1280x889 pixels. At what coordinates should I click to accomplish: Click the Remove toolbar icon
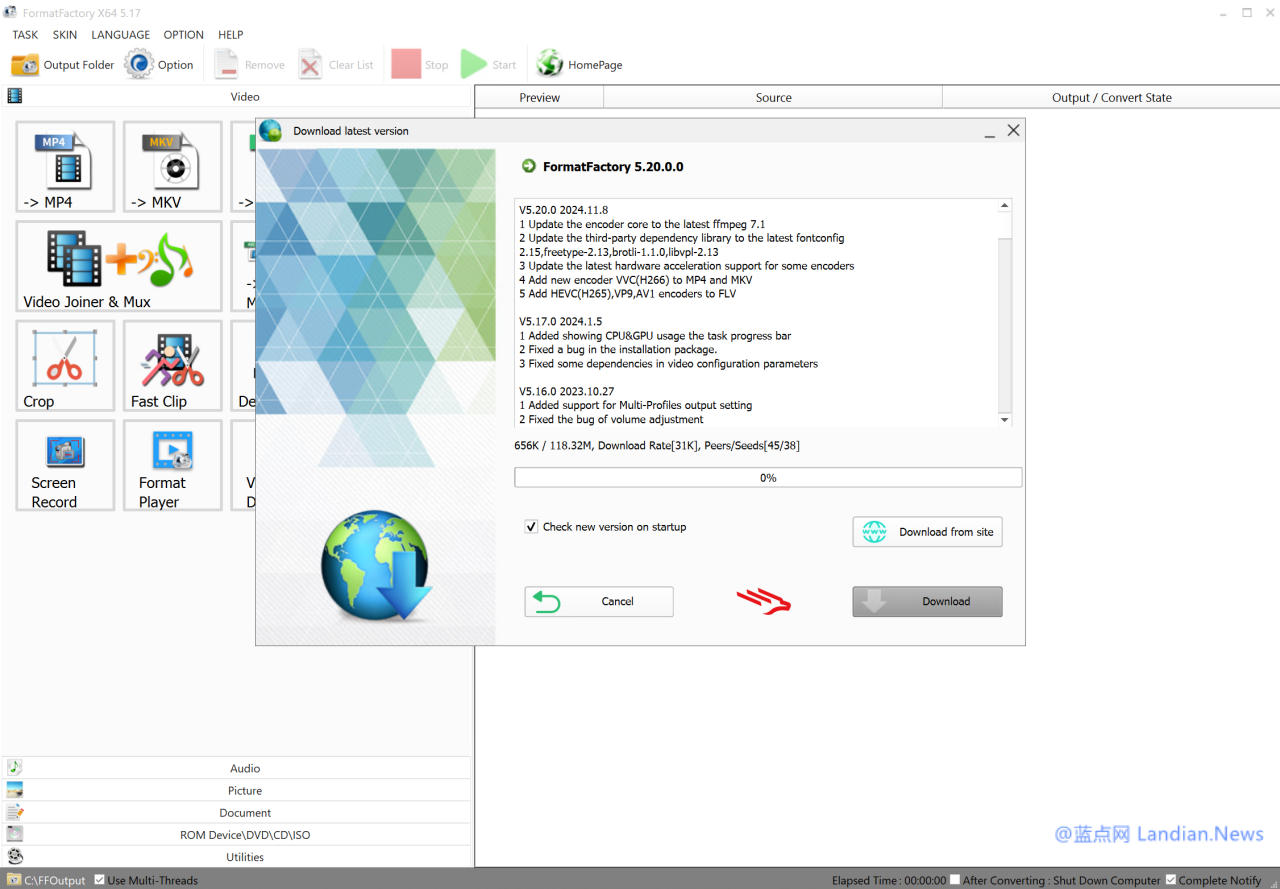click(x=227, y=64)
